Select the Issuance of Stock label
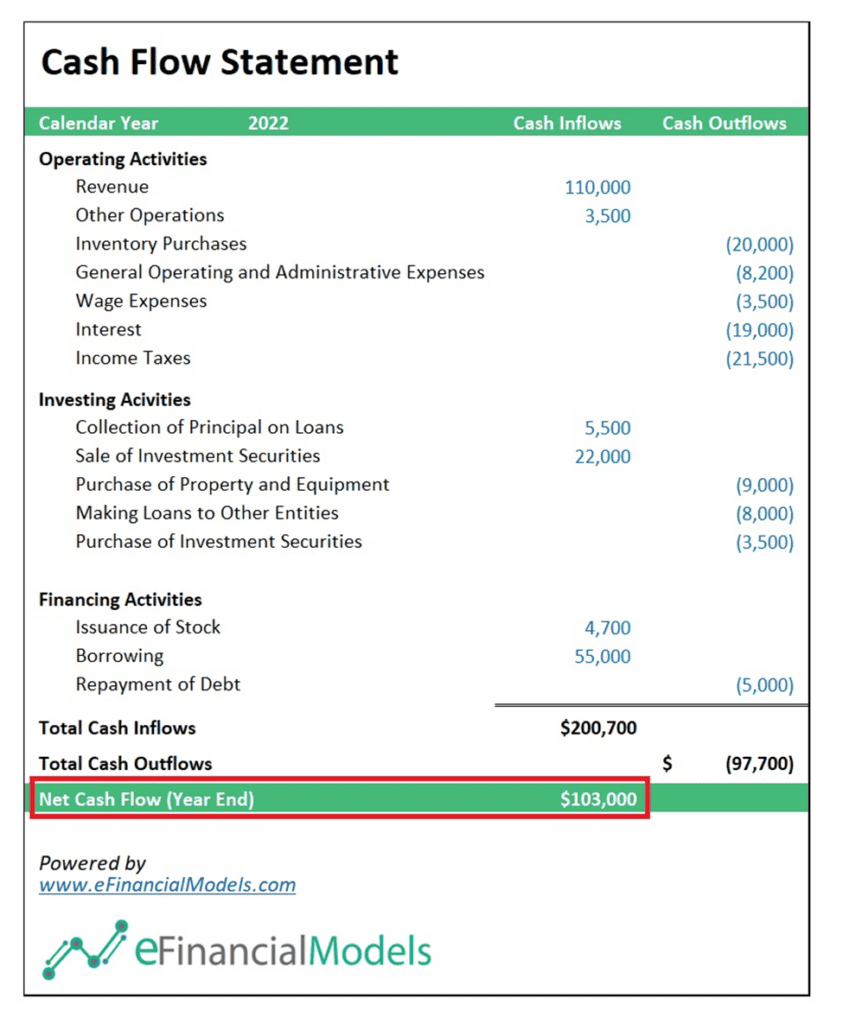The image size is (843, 1024). pyautogui.click(x=148, y=628)
